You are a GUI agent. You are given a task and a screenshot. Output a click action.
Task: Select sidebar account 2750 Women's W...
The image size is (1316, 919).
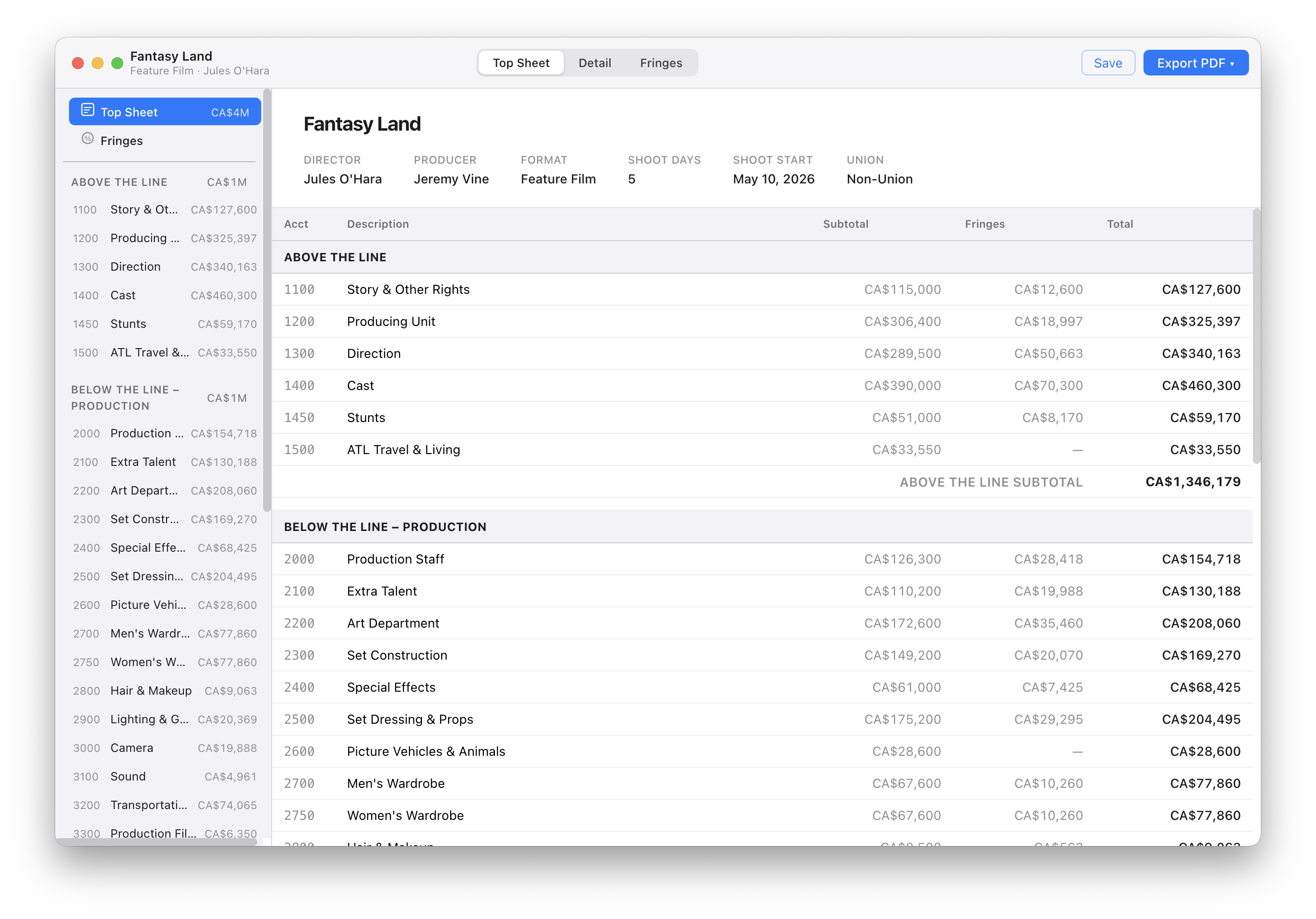tap(165, 663)
